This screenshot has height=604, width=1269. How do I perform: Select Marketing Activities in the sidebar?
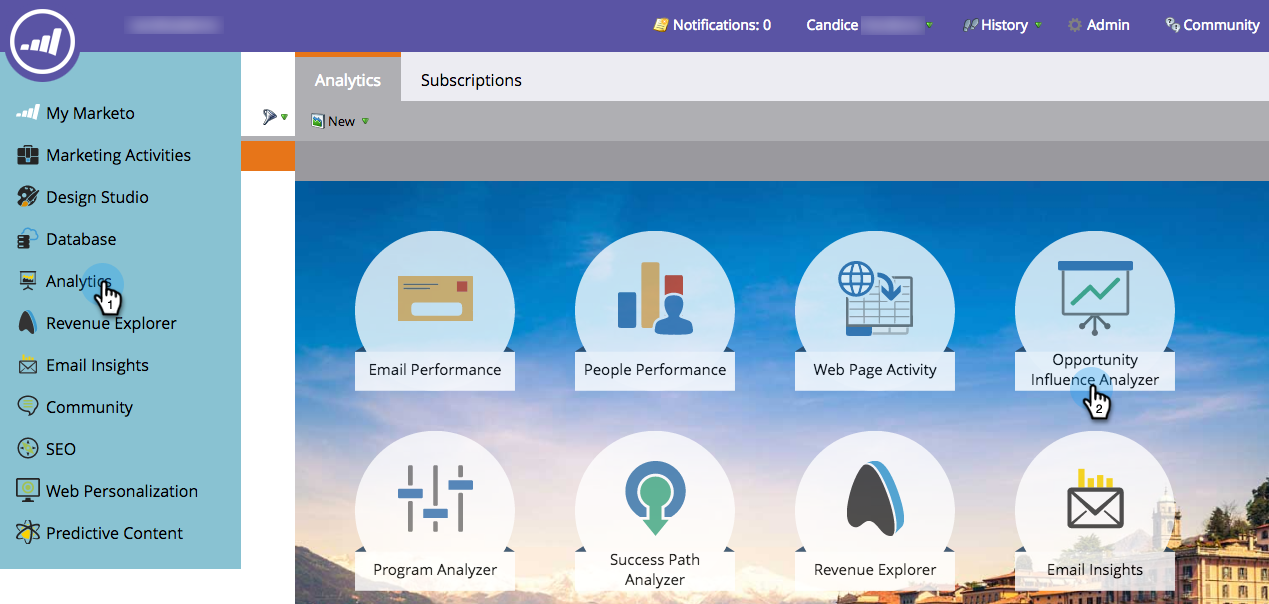pos(120,155)
